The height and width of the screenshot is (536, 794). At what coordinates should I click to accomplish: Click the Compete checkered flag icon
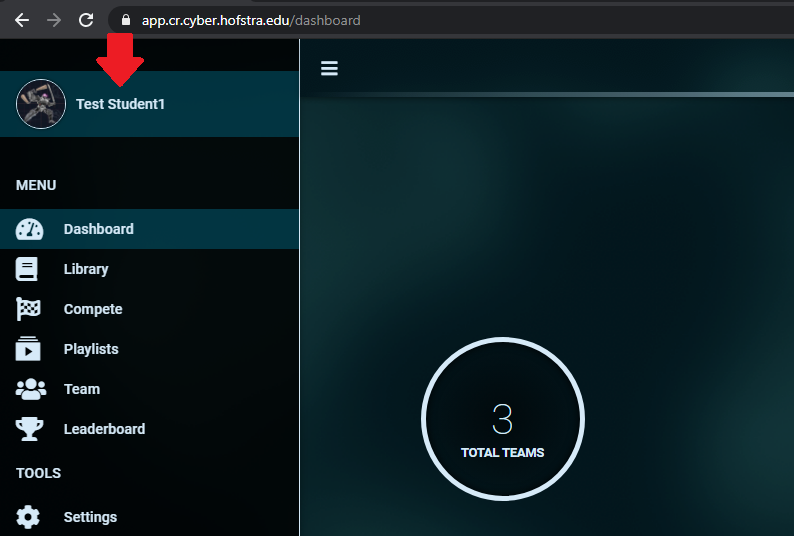28,309
